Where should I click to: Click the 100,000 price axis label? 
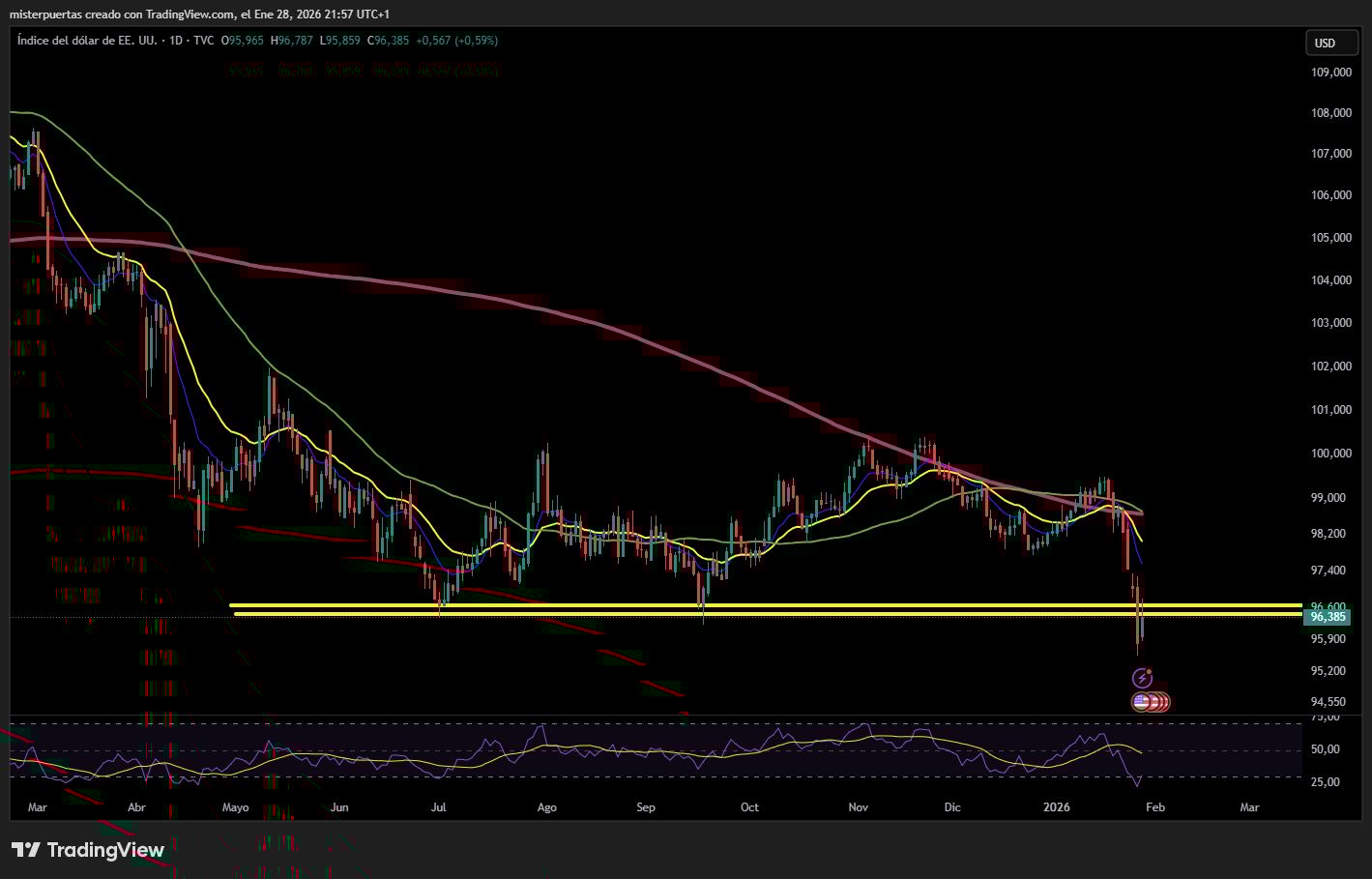click(x=1330, y=454)
